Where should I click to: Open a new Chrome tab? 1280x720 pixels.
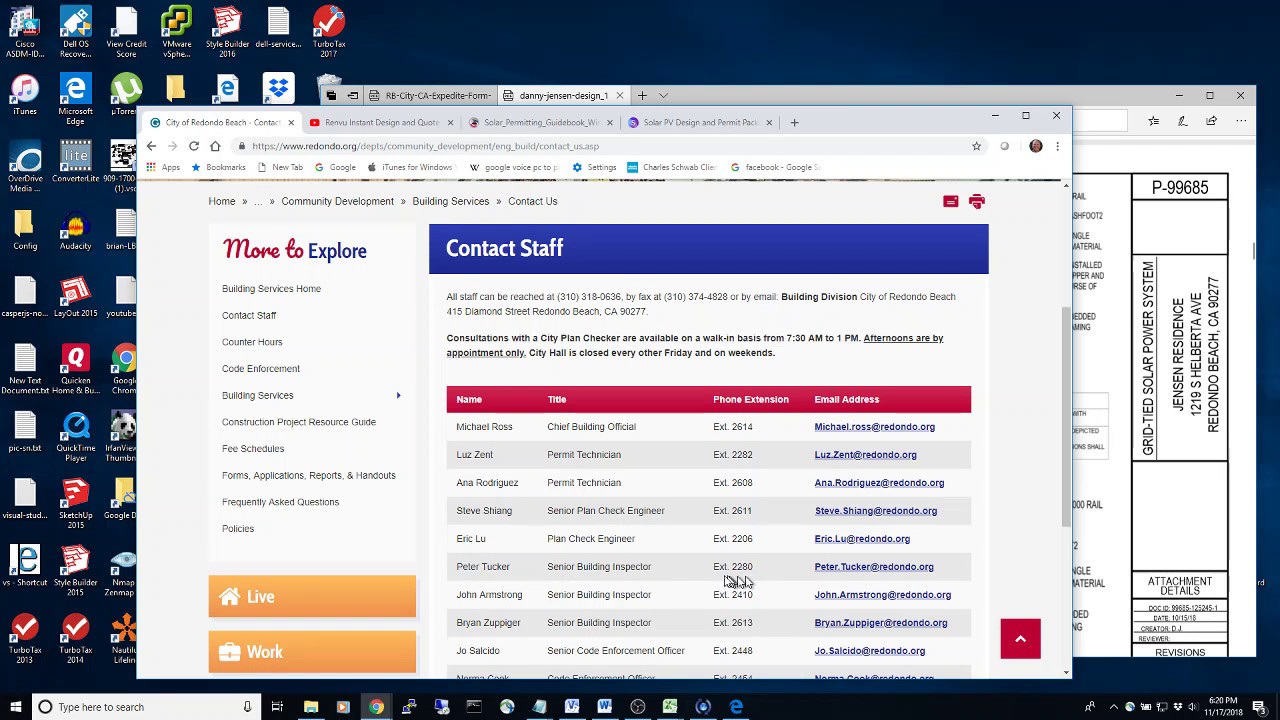pyautogui.click(x=794, y=123)
